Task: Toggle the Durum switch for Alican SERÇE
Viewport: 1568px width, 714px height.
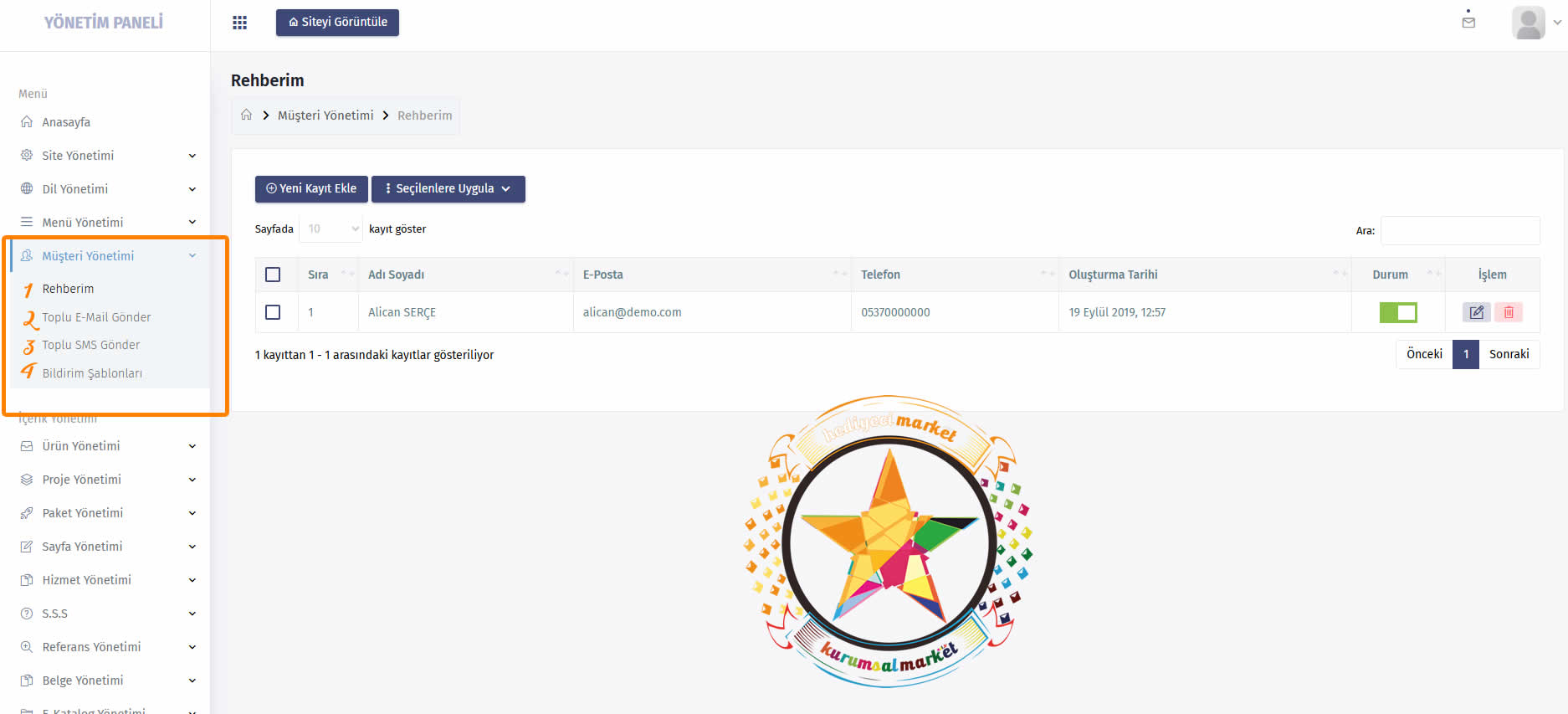Action: point(1398,312)
